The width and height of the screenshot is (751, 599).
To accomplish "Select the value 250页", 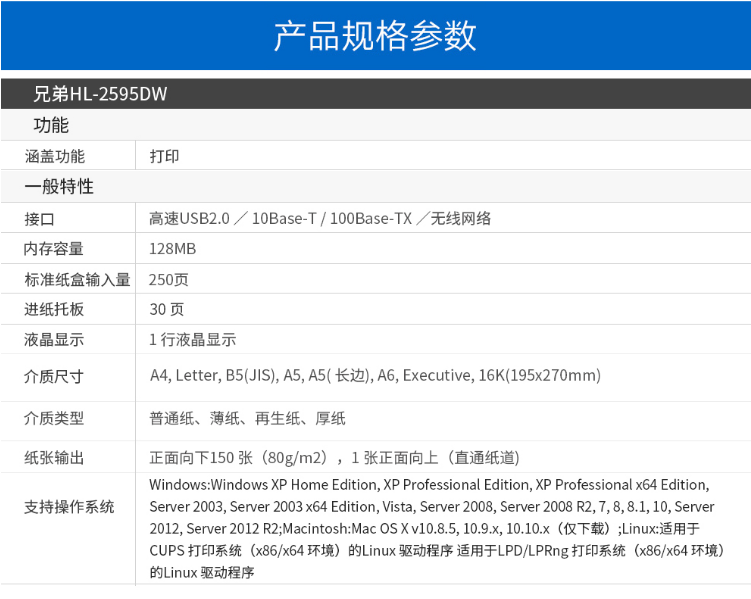I will tap(169, 280).
